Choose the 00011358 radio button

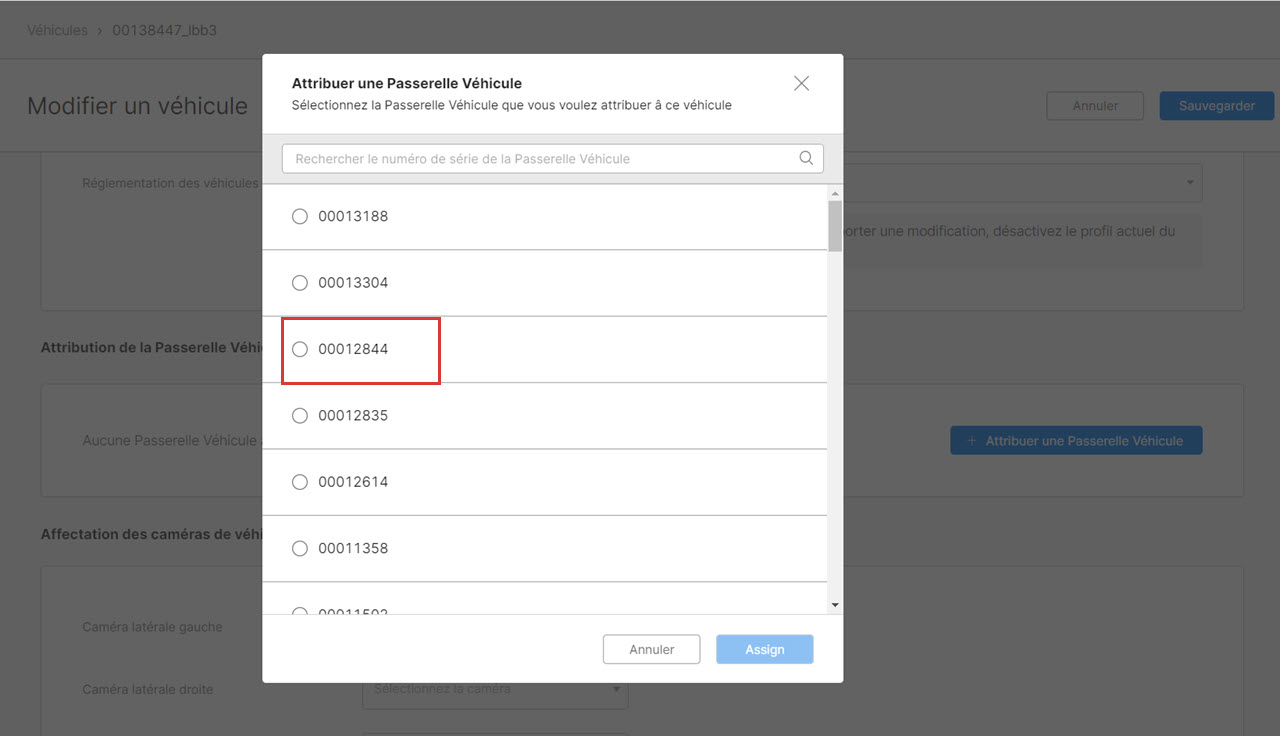point(300,548)
